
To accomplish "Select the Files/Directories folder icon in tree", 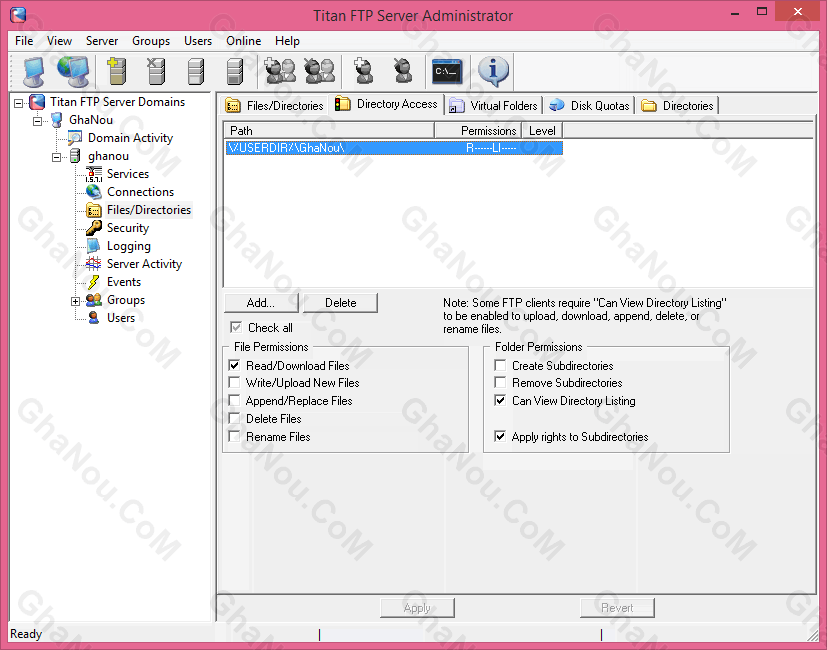I will pos(94,210).
